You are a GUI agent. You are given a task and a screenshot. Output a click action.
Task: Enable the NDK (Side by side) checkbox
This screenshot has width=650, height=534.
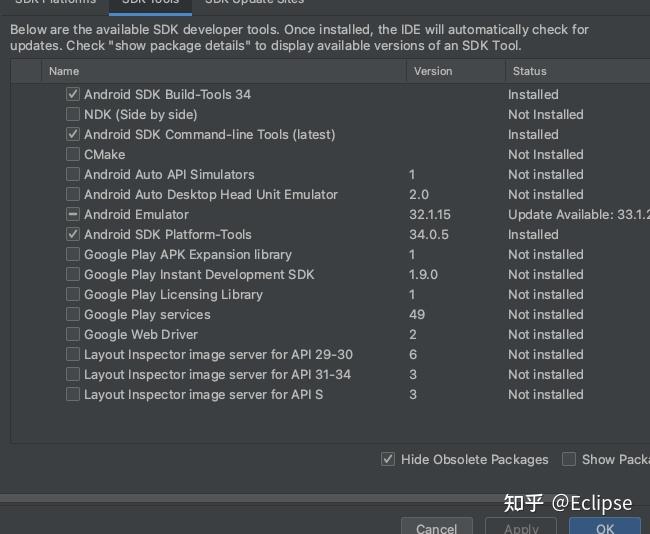[73, 114]
